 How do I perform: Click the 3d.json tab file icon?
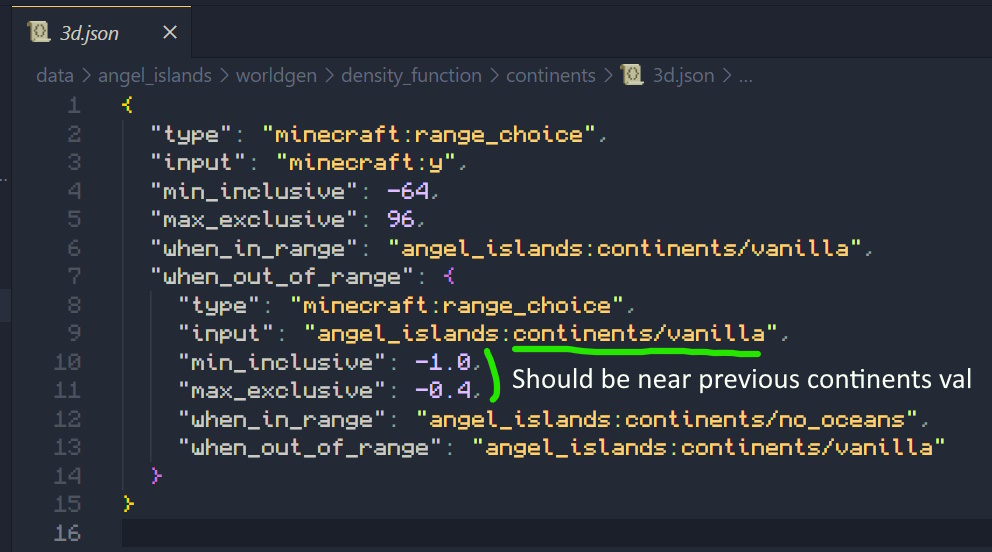pyautogui.click(x=39, y=32)
